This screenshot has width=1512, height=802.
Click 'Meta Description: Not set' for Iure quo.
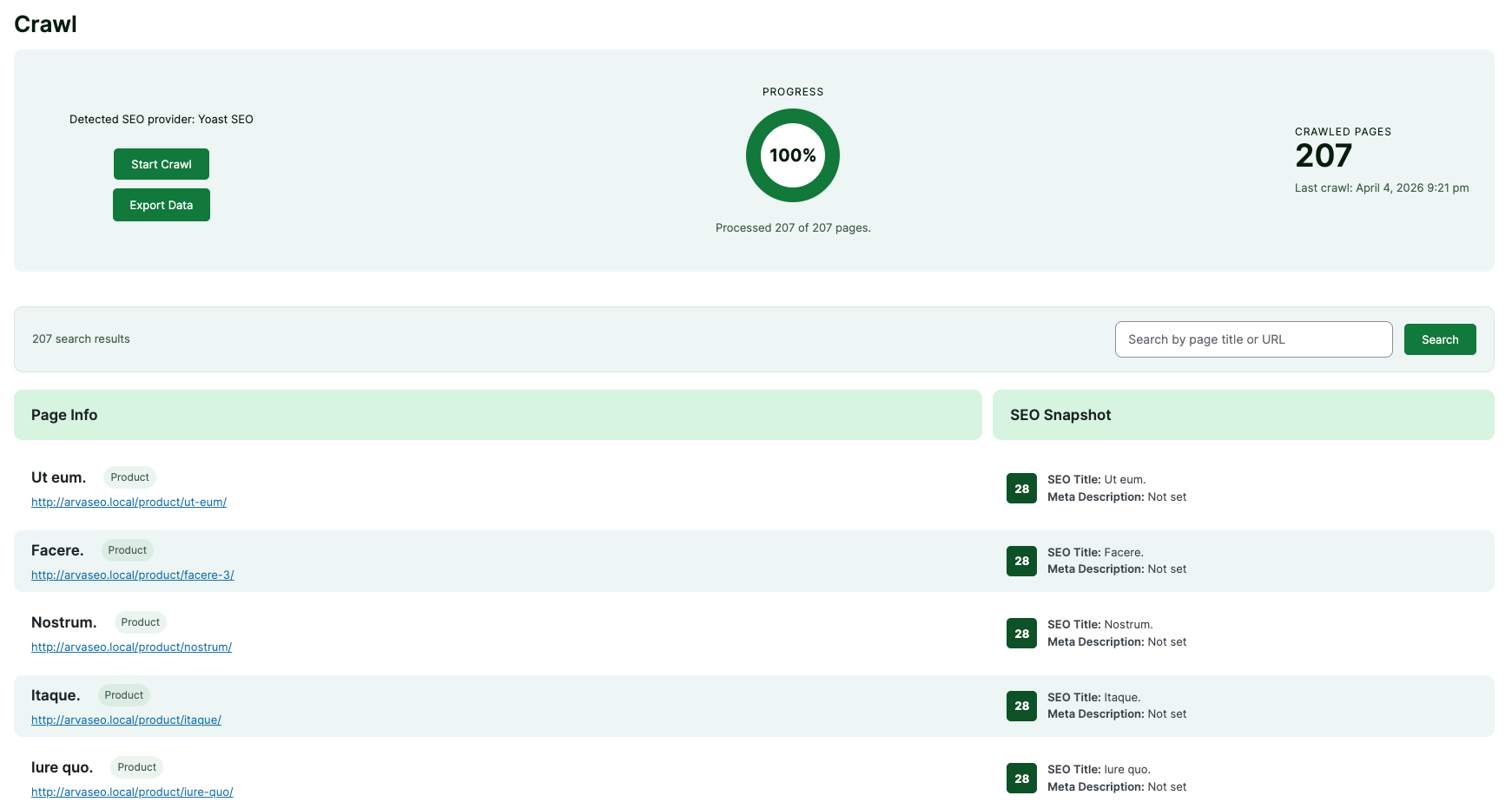tap(1117, 787)
